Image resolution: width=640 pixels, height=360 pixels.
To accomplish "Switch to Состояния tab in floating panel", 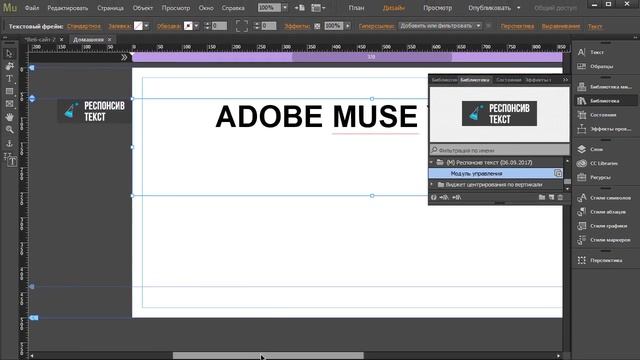I will [509, 80].
